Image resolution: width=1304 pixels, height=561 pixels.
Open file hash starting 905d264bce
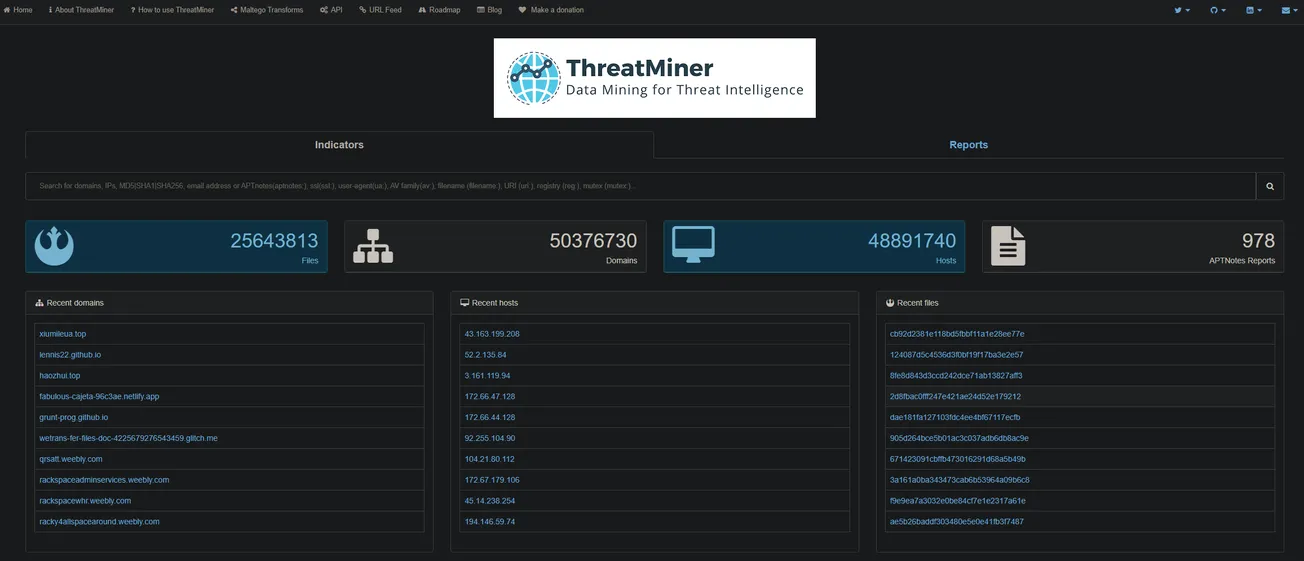(x=959, y=438)
